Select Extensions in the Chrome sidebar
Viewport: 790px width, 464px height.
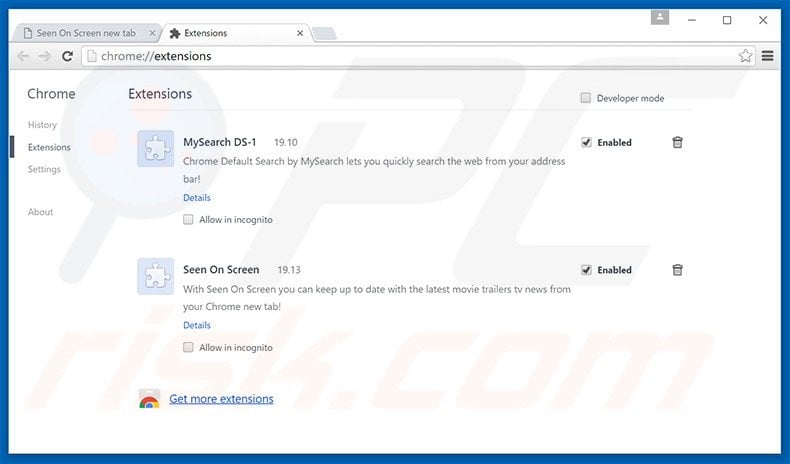pyautogui.click(x=49, y=147)
